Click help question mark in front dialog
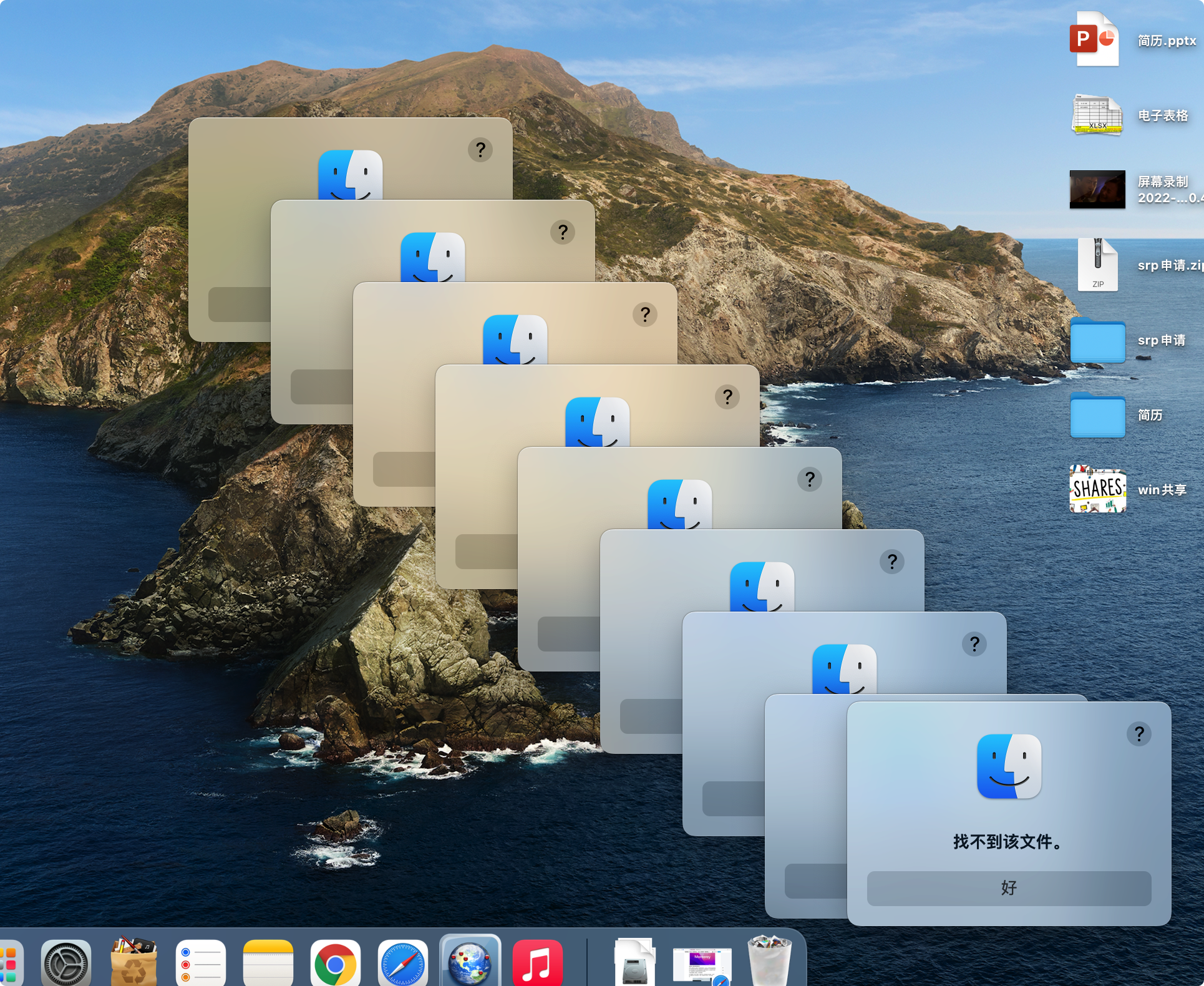The height and width of the screenshot is (986, 1204). tap(1138, 734)
